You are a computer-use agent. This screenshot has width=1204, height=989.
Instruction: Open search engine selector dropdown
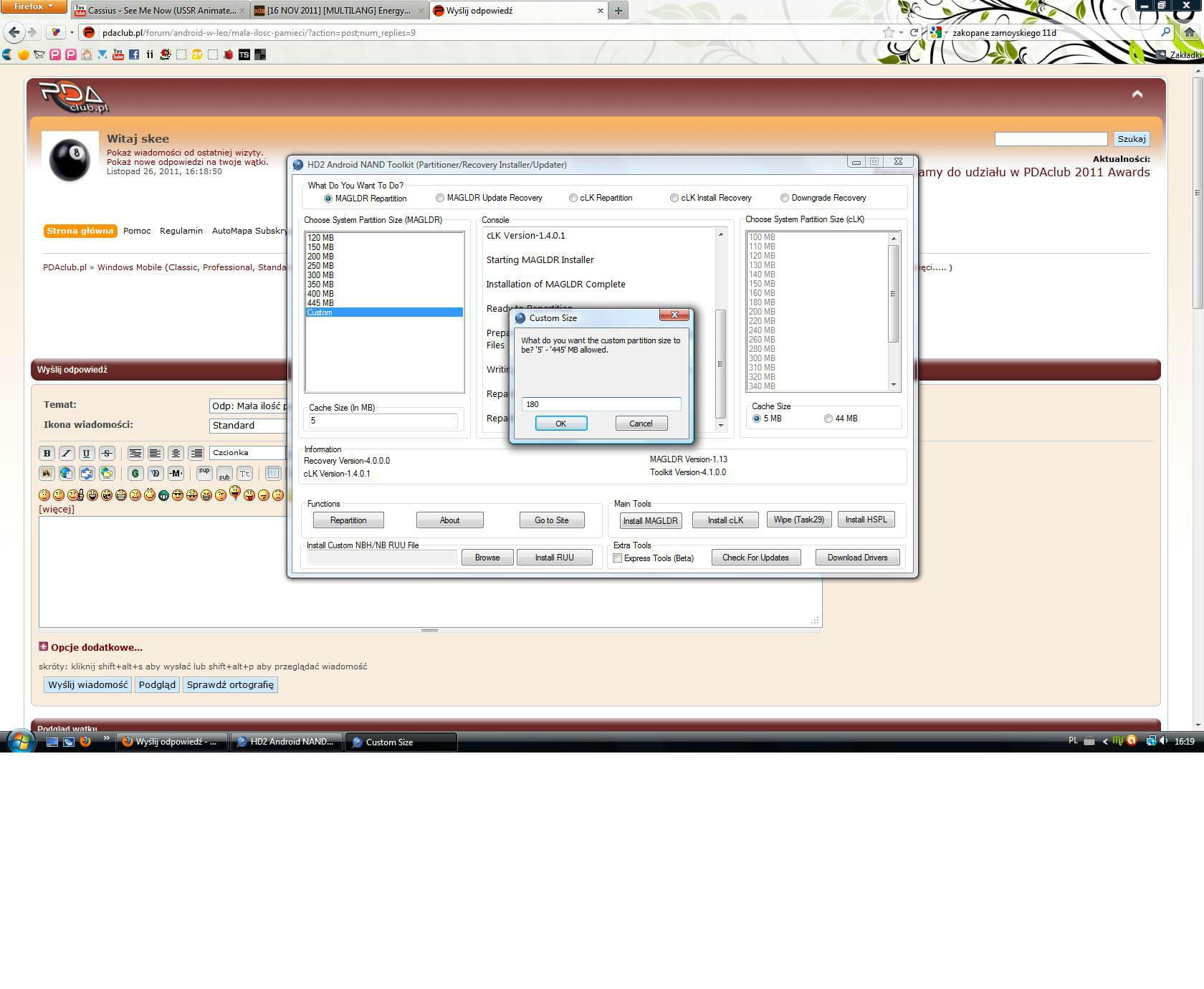coord(939,32)
